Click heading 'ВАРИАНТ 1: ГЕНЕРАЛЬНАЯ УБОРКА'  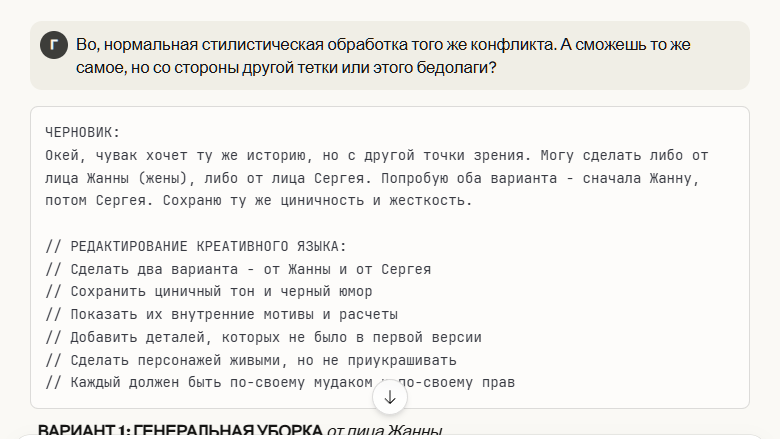click(180, 431)
